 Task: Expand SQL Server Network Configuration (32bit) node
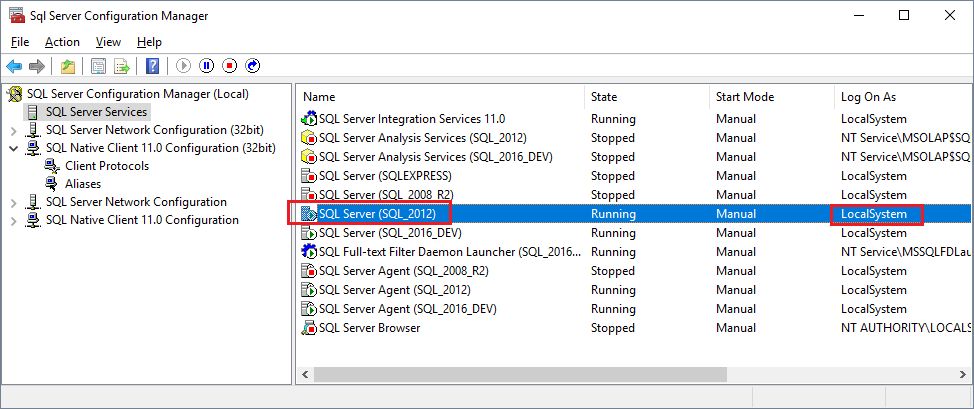tap(14, 131)
